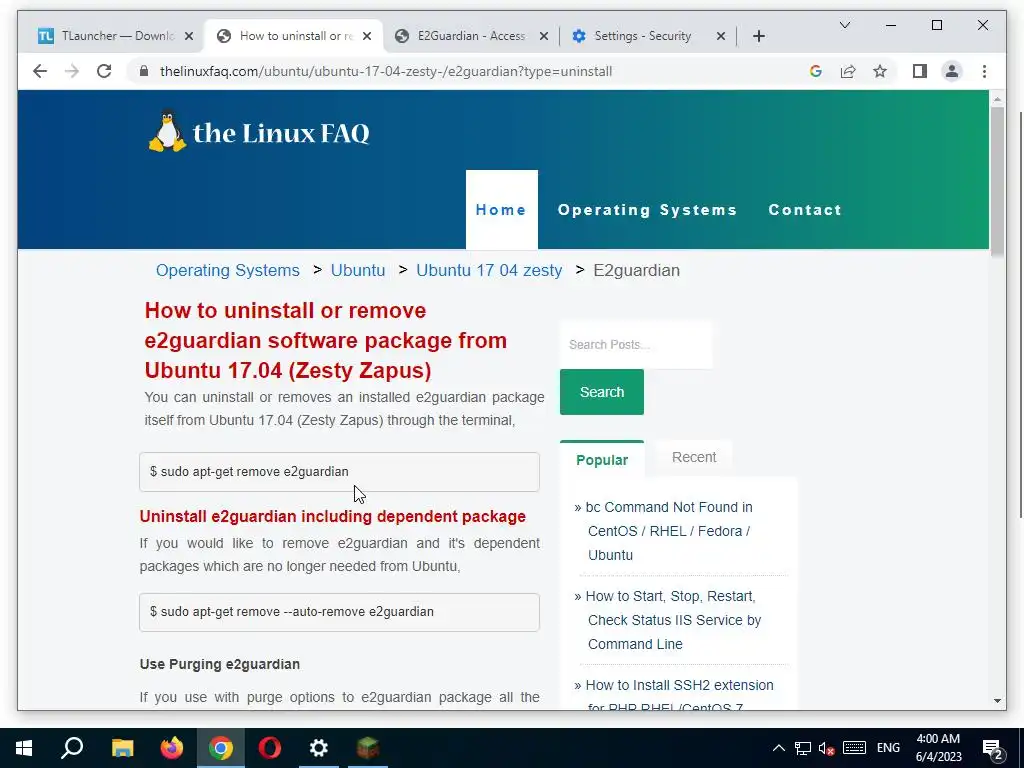Open the tab search chevron
This screenshot has height=768, width=1024.
coord(844,25)
